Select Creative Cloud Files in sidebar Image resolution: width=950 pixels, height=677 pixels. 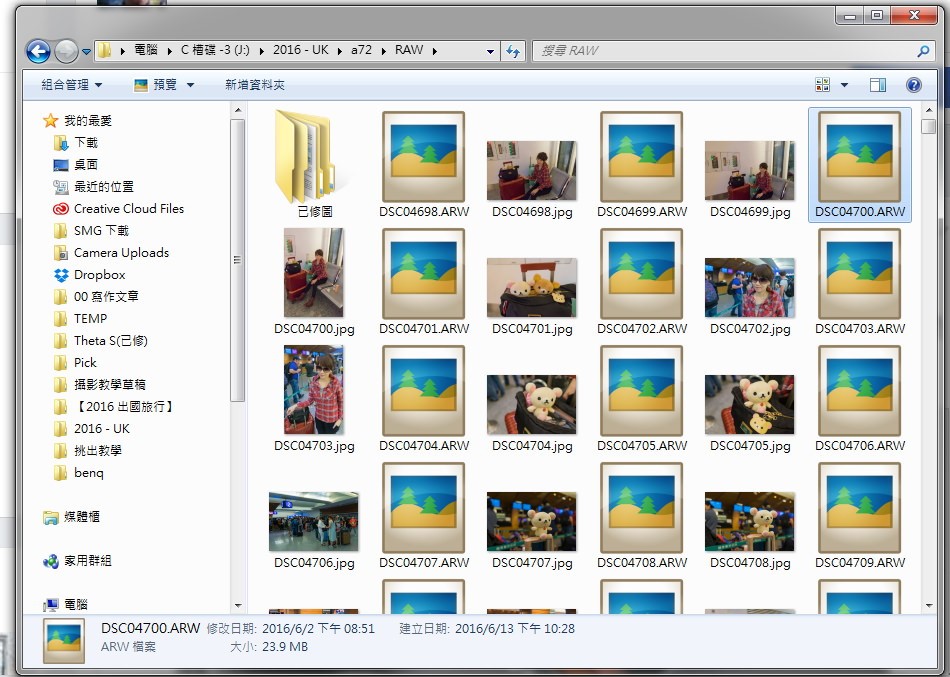tap(128, 209)
